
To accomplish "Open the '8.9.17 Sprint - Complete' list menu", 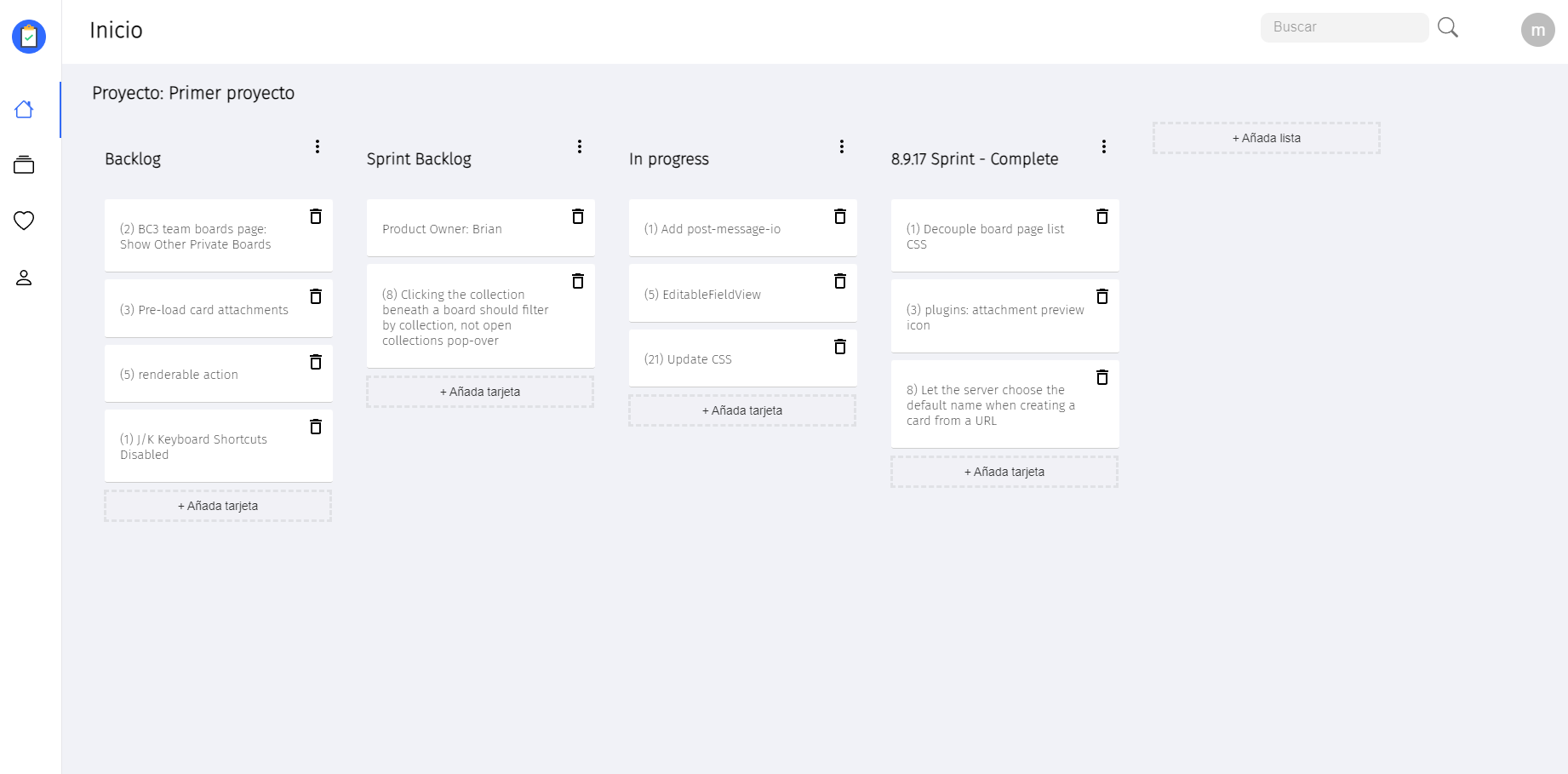I will coord(1104,146).
